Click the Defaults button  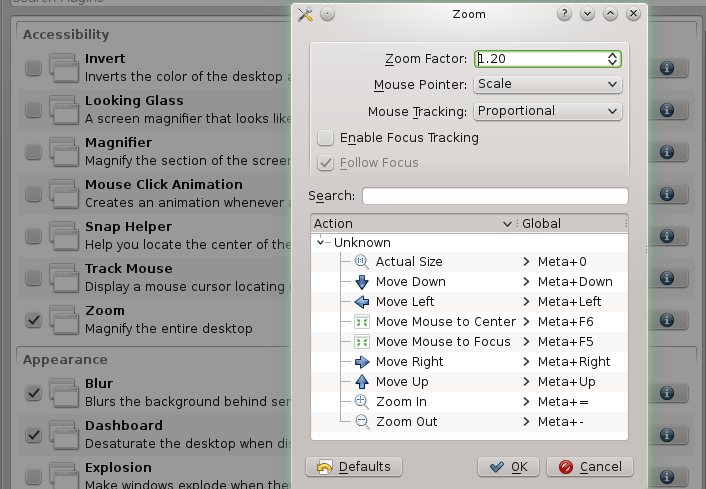[x=354, y=467]
